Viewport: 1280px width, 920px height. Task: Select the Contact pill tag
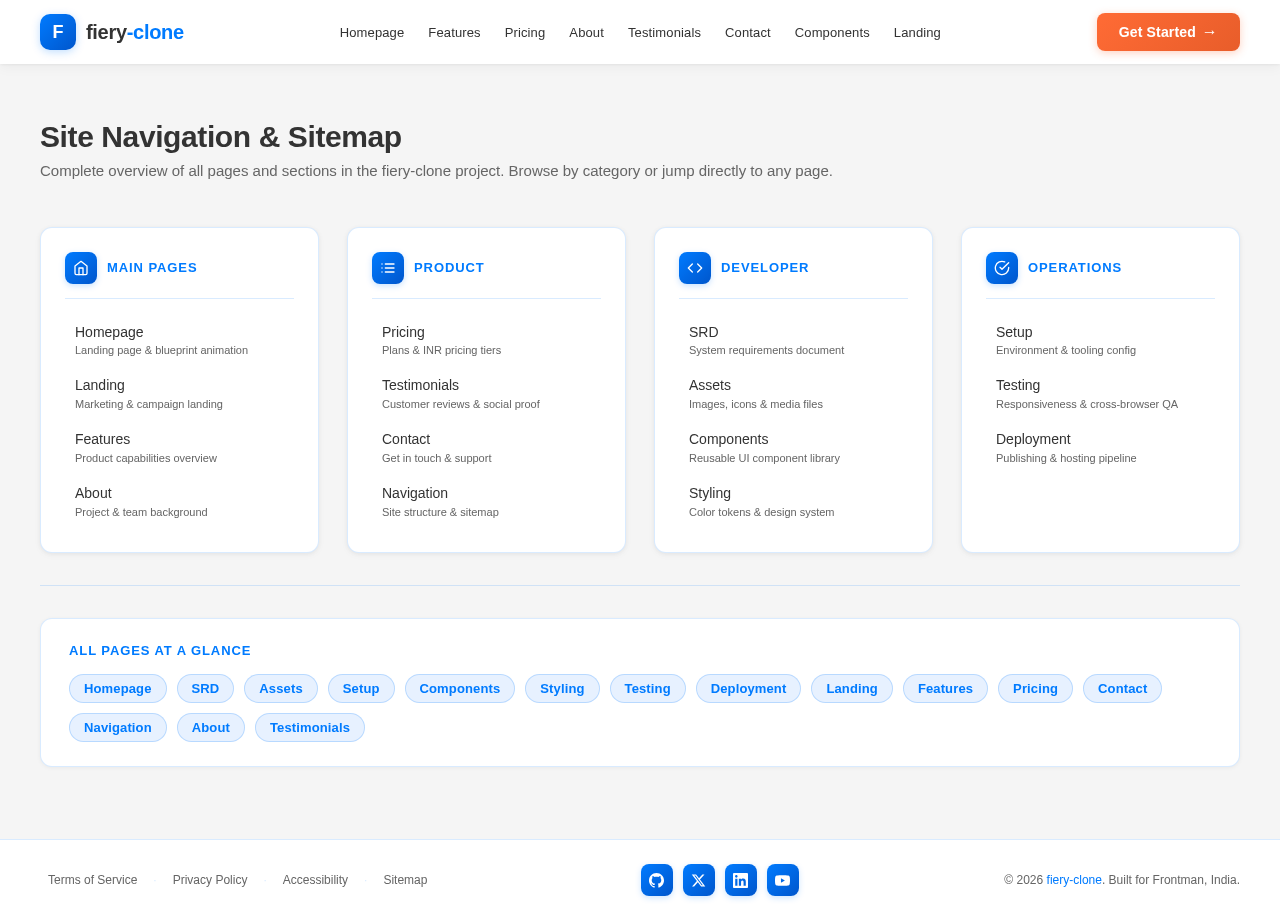coord(1122,689)
